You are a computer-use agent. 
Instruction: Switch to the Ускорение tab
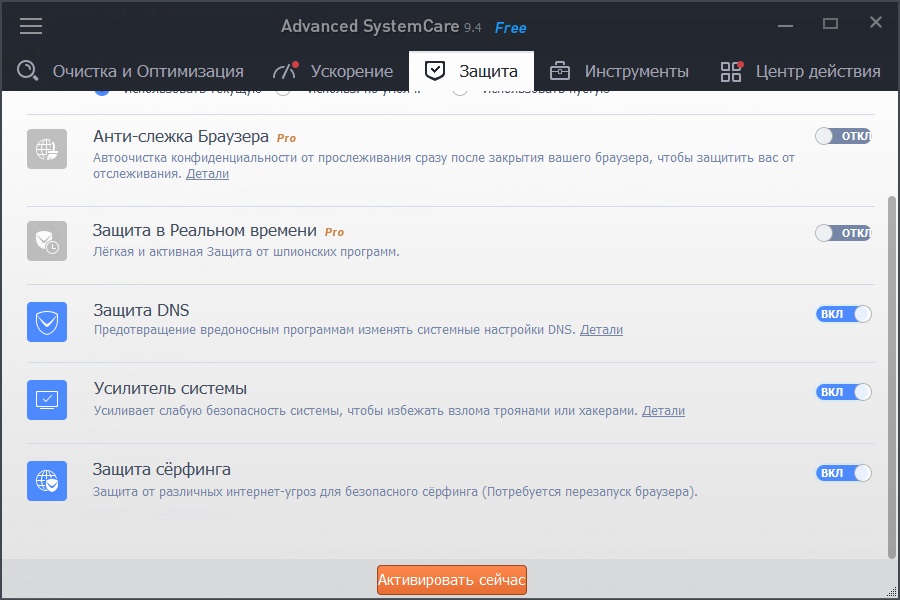point(333,71)
